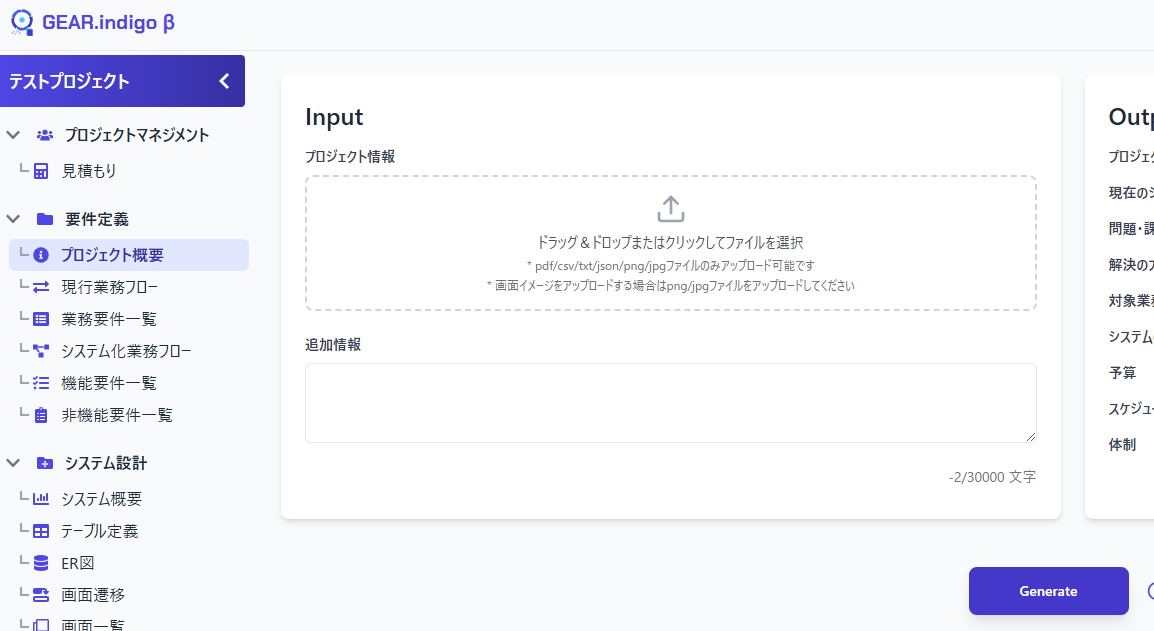Click the text area resize handle
The image size is (1154, 631).
tap(1030, 437)
